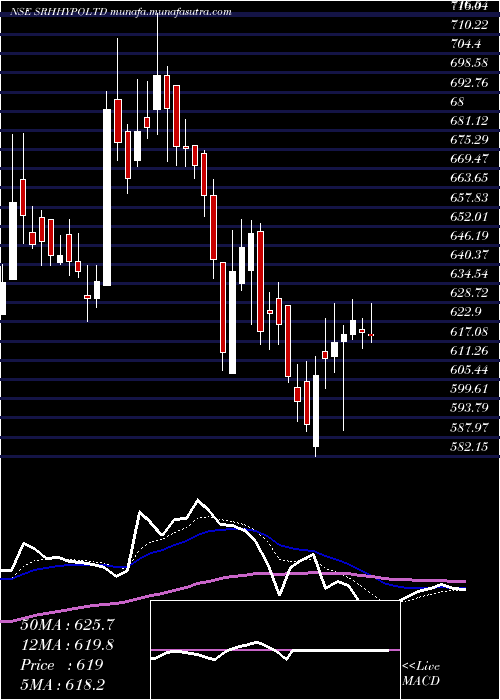500x700 pixels.
Task: Click the 593.79 price axis label
Action: click(469, 409)
